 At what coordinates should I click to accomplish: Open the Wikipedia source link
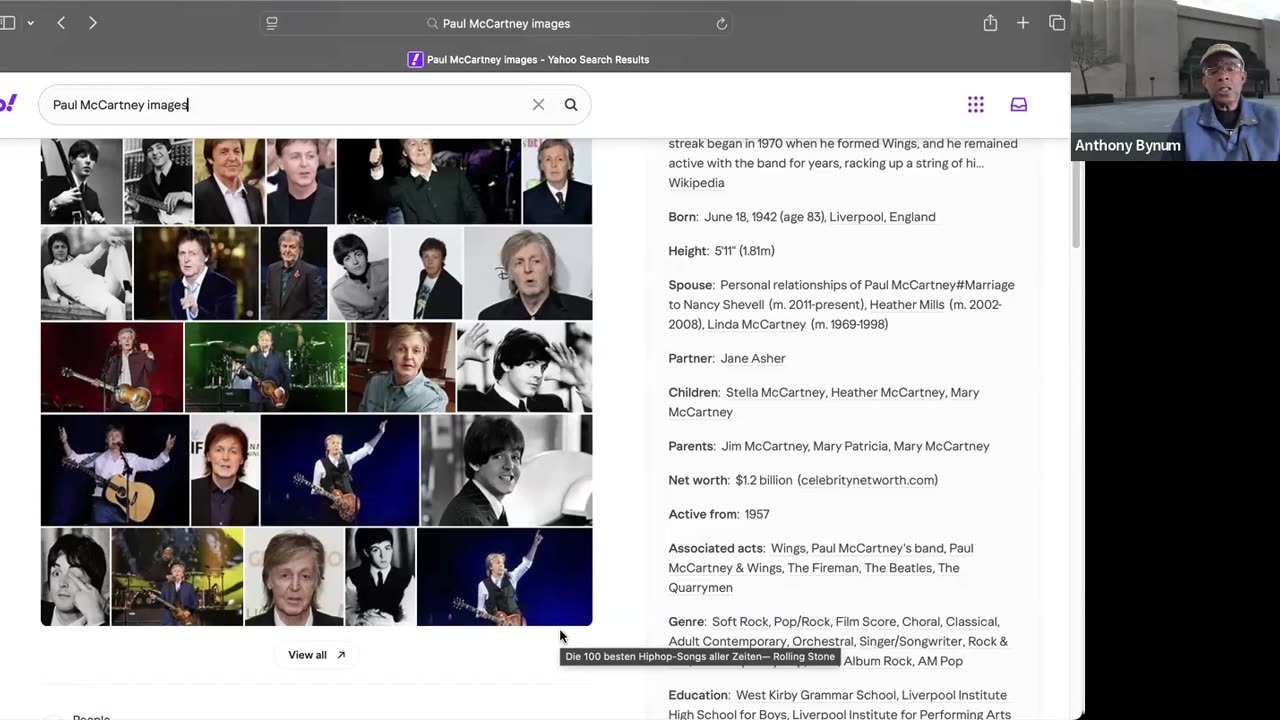(696, 183)
